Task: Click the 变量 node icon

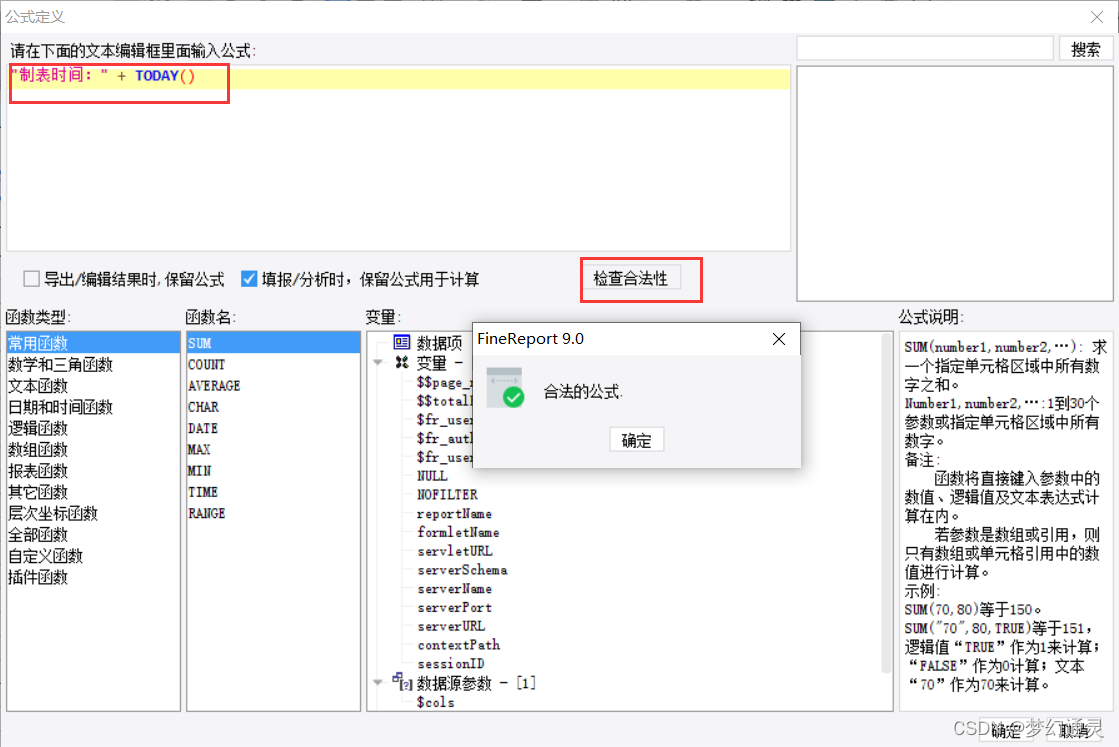Action: [402, 362]
